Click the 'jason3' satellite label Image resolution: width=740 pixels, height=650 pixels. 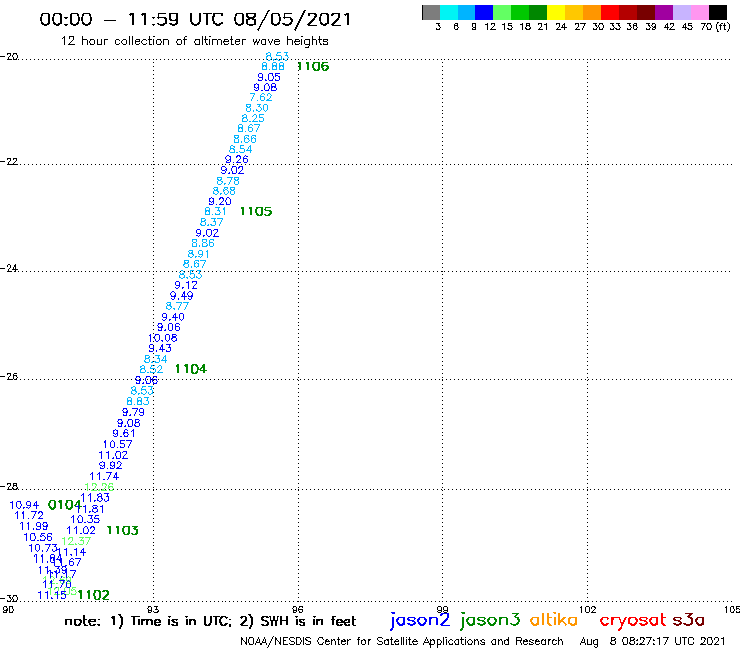tap(490, 620)
